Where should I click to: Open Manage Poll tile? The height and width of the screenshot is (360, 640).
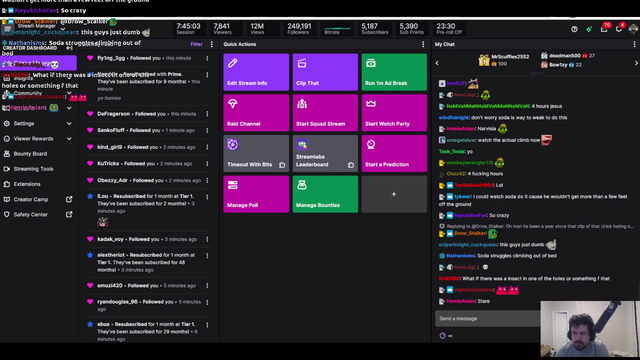pos(256,194)
